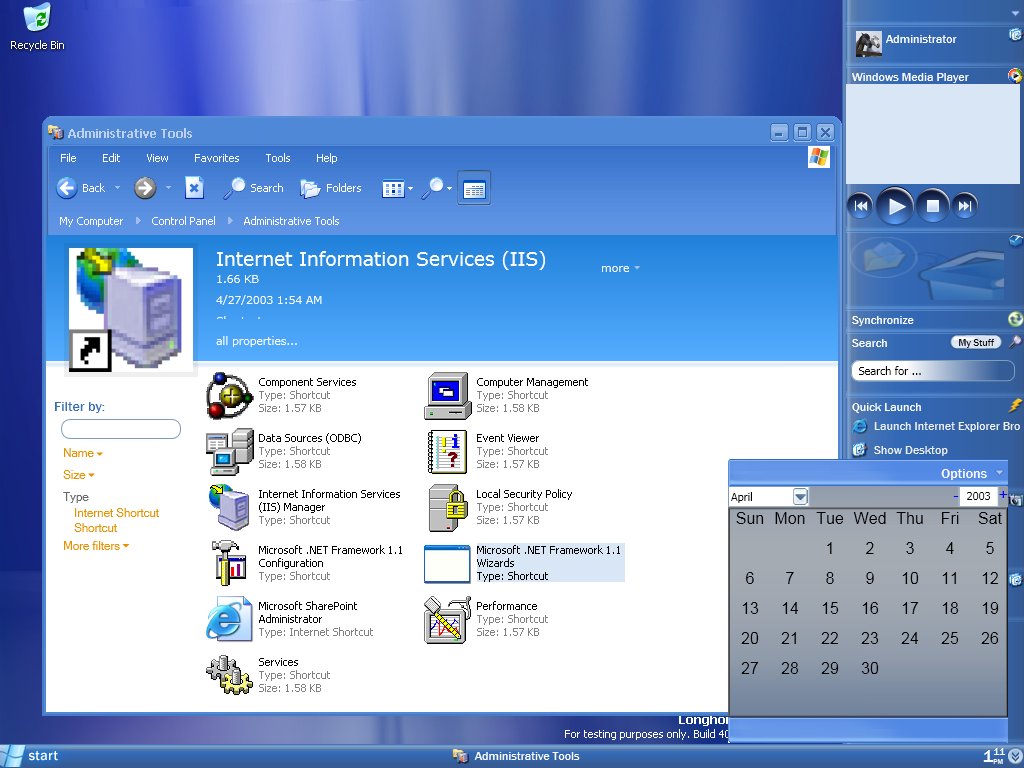
Task: Navigate to My Computer breadcrumb
Action: (x=91, y=221)
